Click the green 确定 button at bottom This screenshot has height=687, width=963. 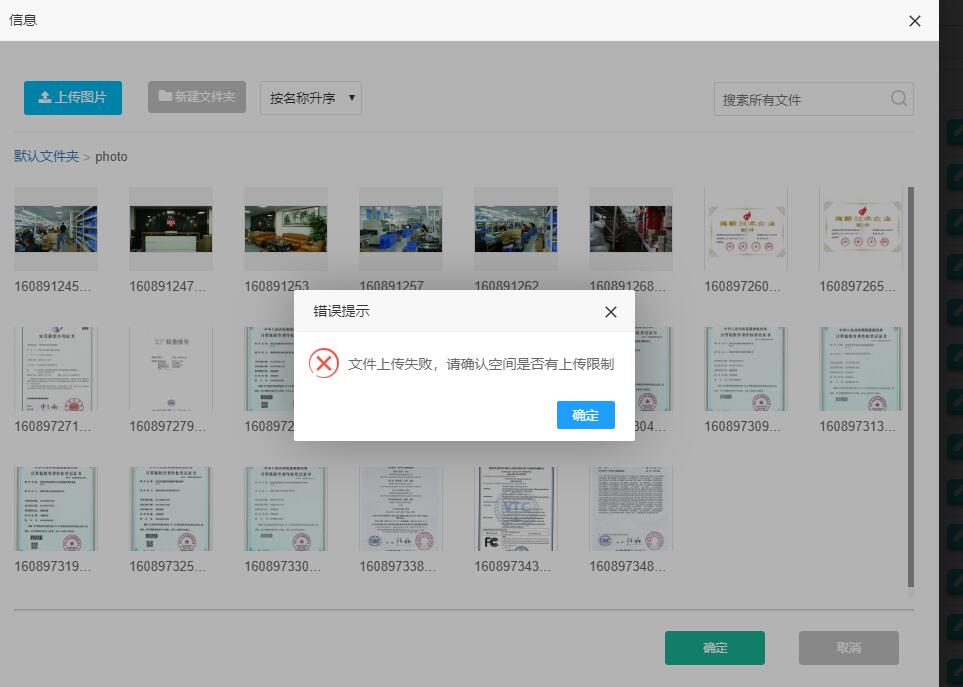(x=715, y=648)
